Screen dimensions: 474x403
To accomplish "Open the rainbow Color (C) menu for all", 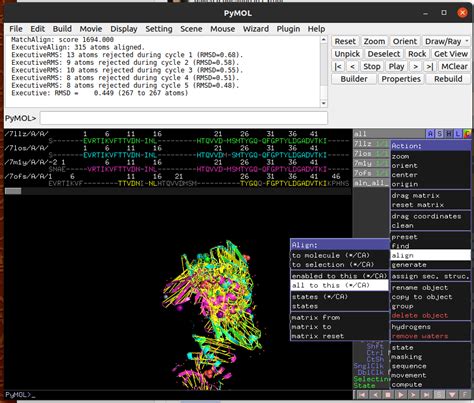I will pyautogui.click(x=466, y=134).
